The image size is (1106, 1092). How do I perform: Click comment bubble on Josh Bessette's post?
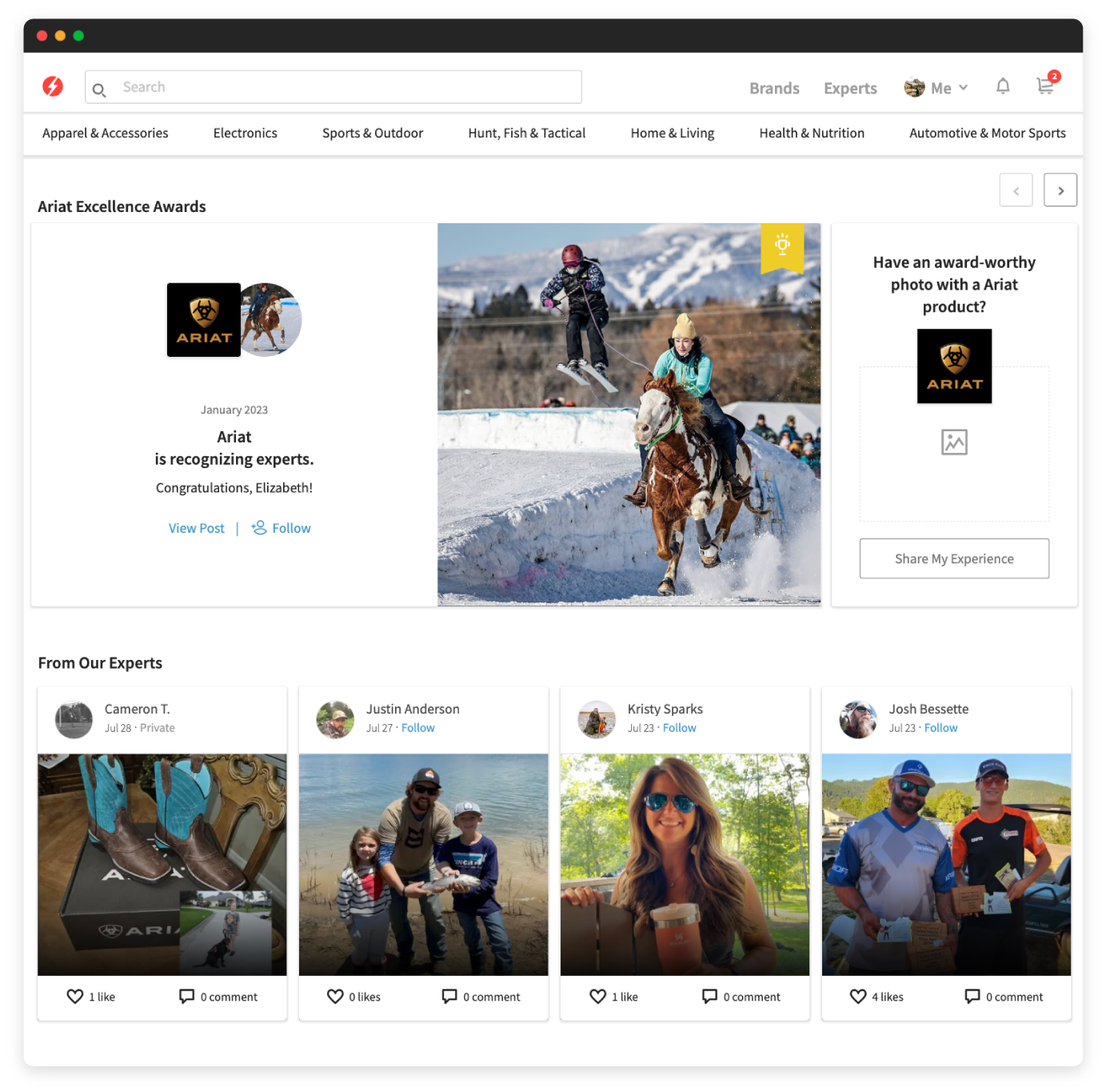coord(972,996)
